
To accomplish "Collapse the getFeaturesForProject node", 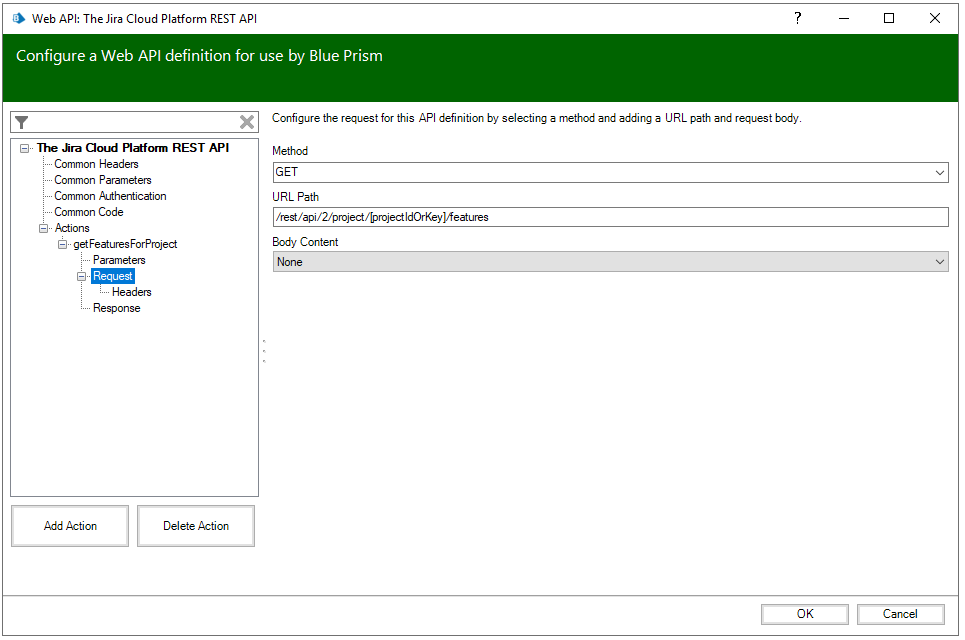I will tap(62, 243).
